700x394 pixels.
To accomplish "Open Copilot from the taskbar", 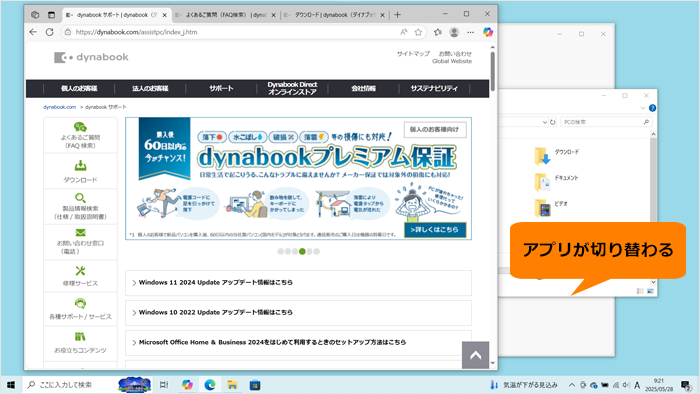I will (187, 385).
